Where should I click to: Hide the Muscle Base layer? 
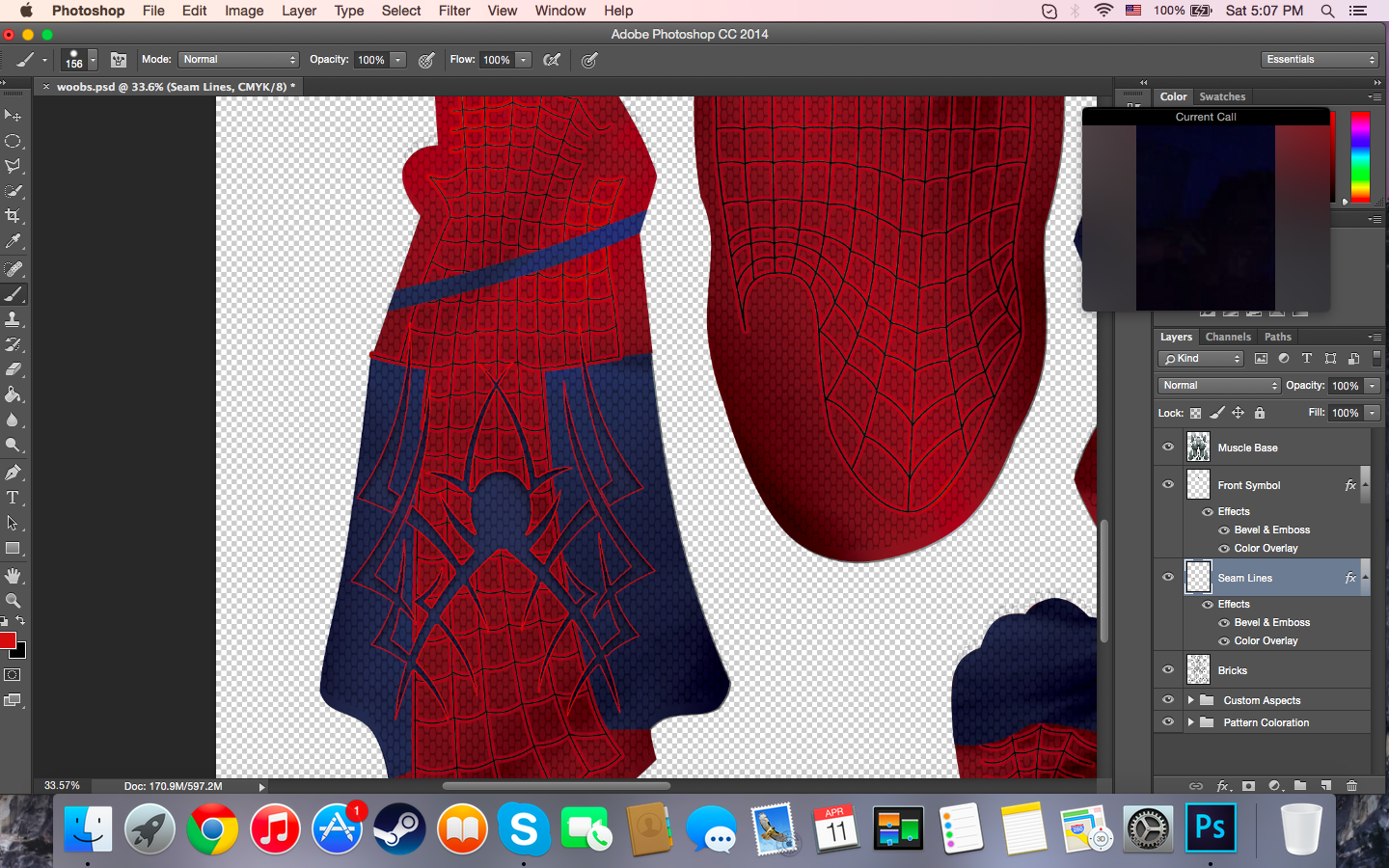(x=1168, y=448)
